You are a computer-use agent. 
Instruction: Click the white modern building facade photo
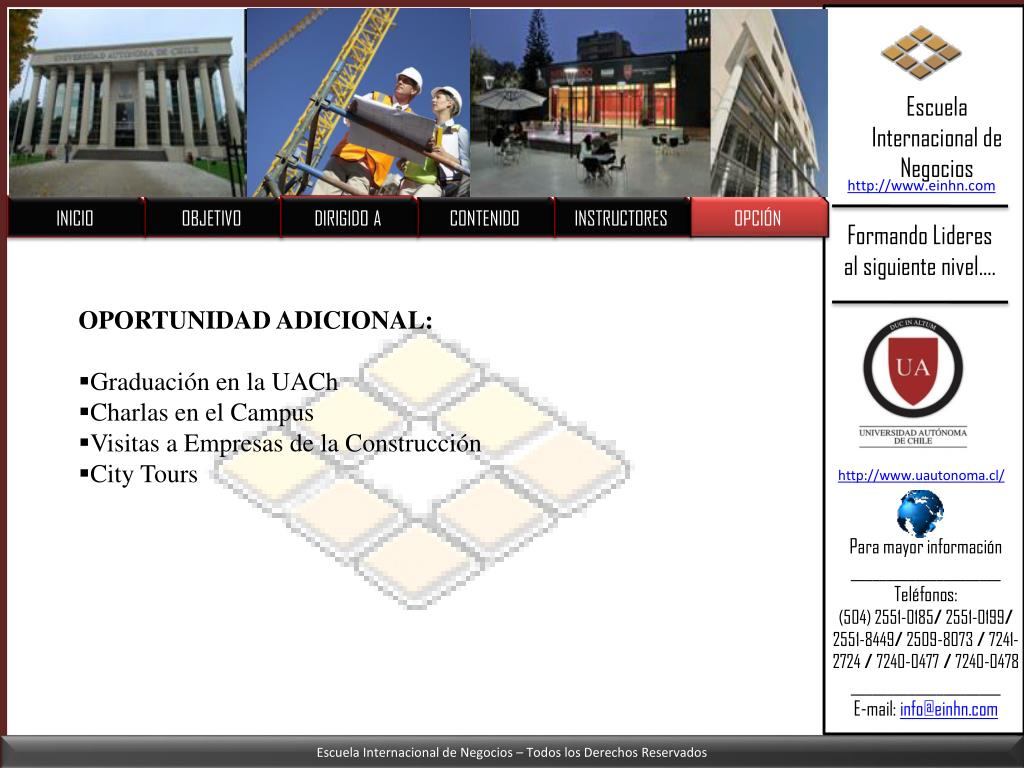coord(769,103)
